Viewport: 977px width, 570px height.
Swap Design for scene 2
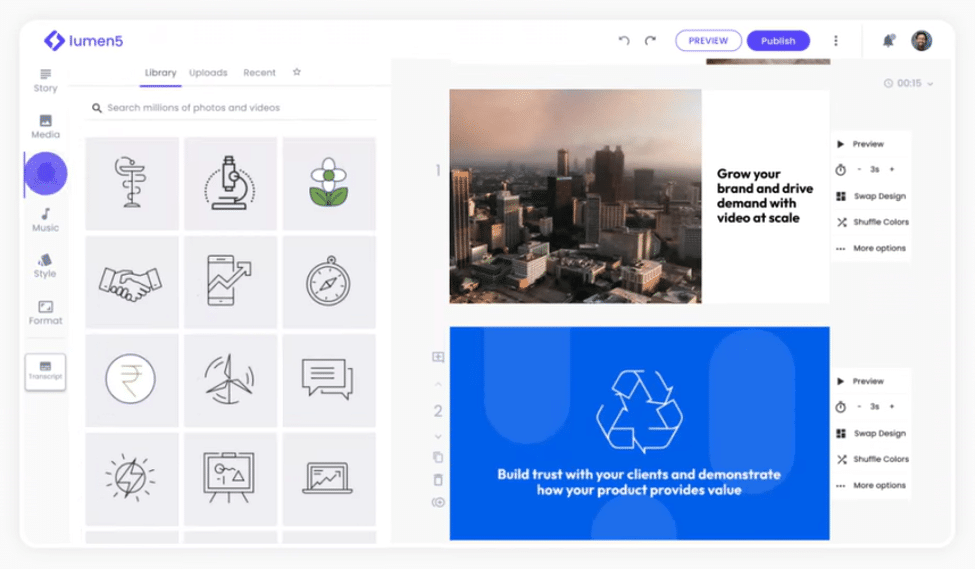[871, 434]
